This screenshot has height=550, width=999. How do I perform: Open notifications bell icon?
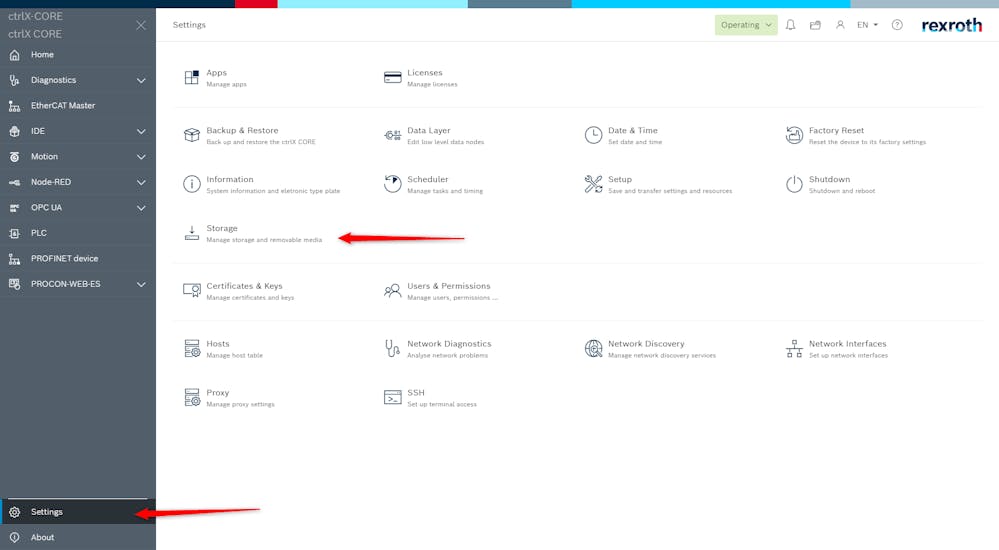pos(790,25)
